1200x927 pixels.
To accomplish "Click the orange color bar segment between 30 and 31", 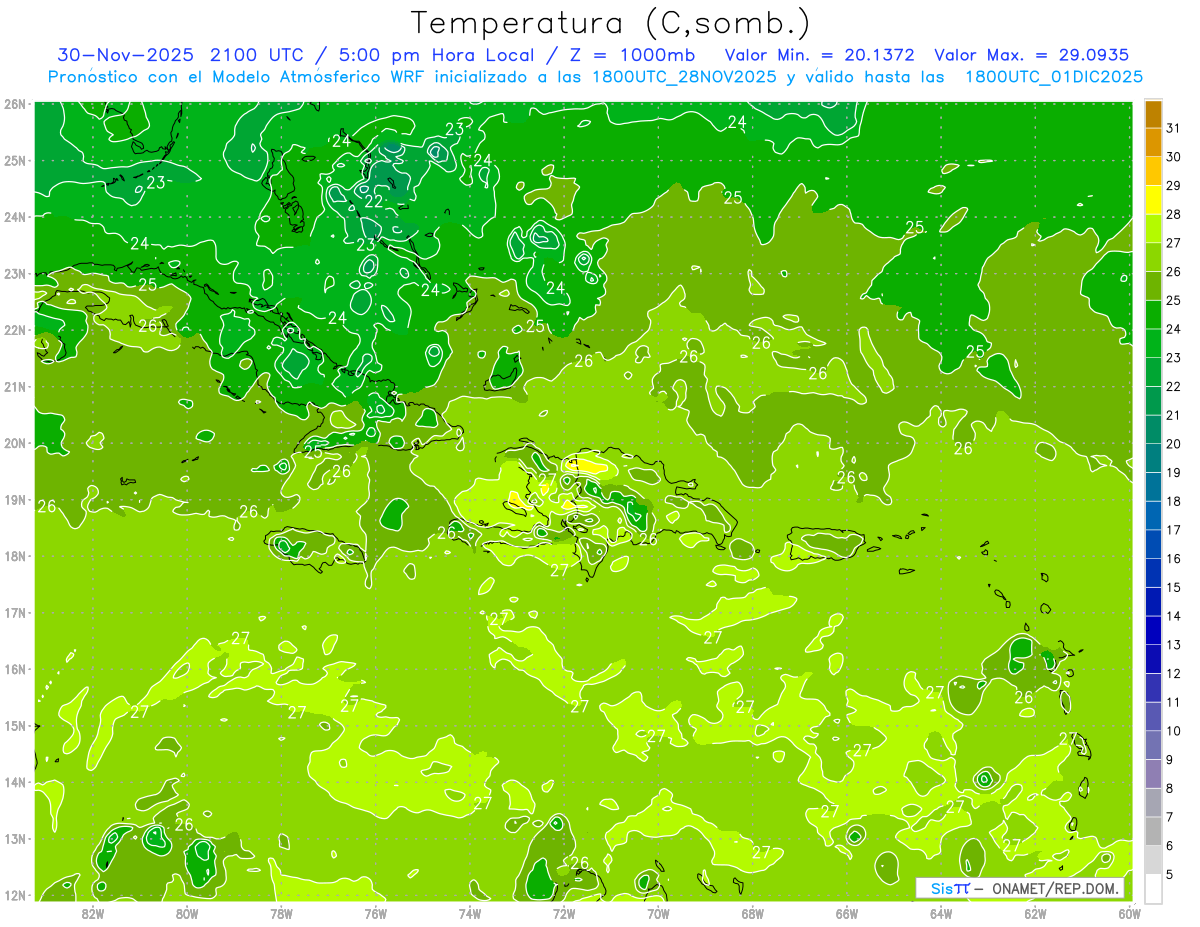I will [x=1153, y=142].
